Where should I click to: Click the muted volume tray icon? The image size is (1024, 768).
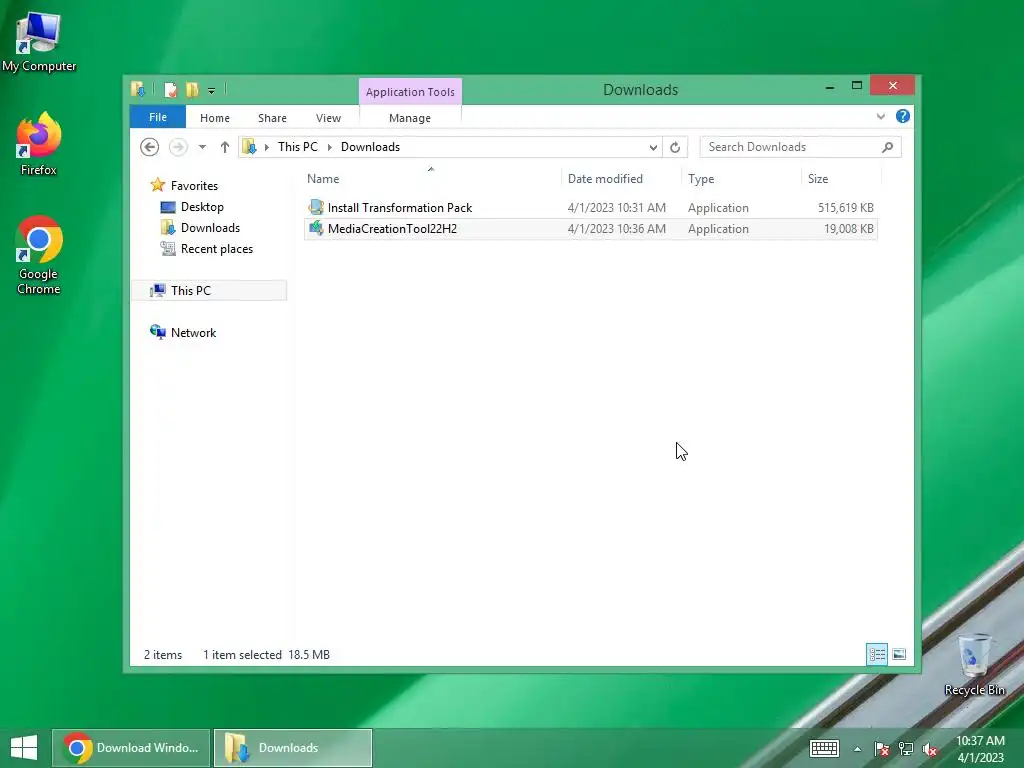click(x=929, y=749)
